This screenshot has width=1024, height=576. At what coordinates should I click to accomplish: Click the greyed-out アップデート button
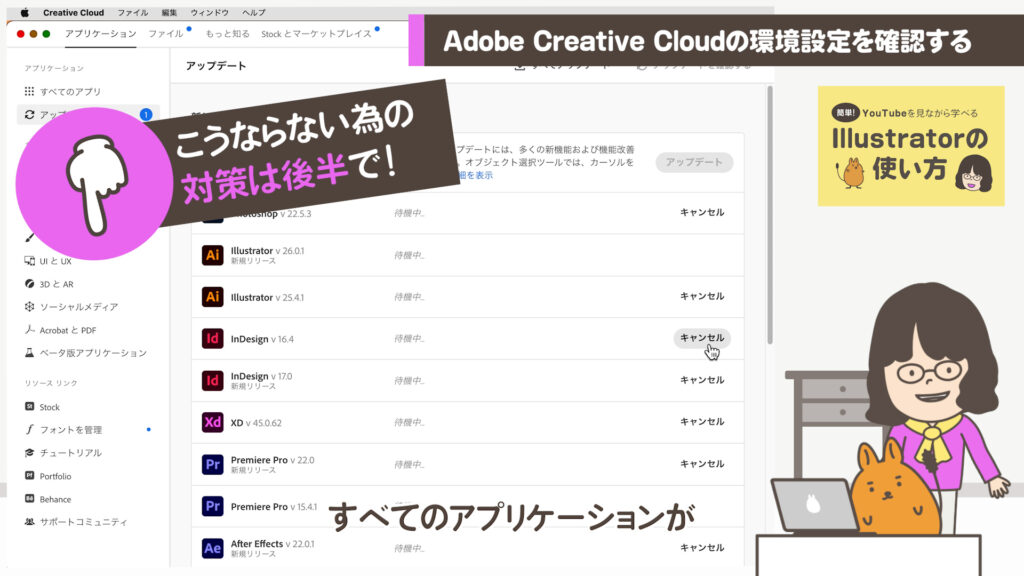[x=694, y=162]
